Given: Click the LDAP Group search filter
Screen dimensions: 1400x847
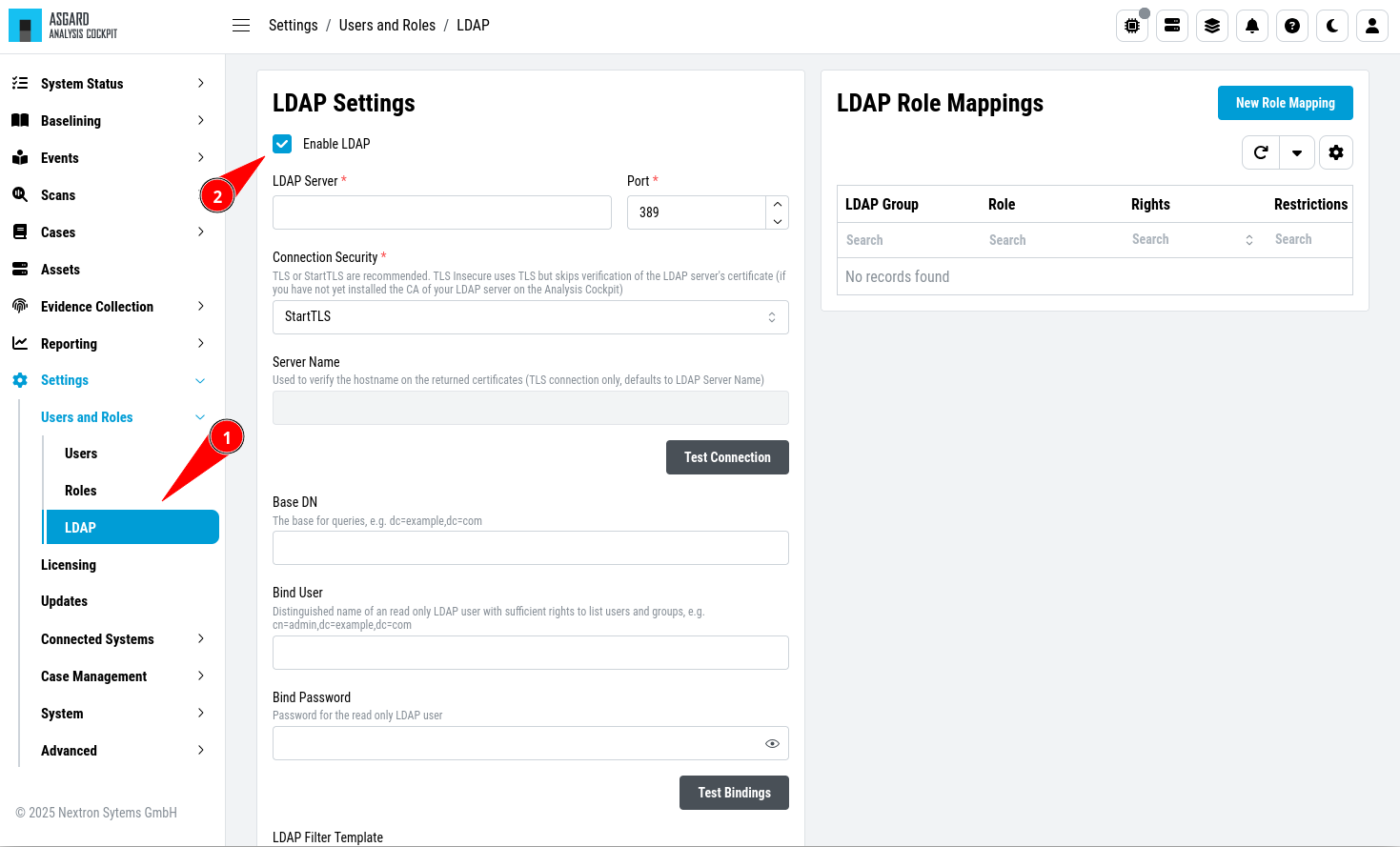Looking at the screenshot, I should (x=908, y=240).
